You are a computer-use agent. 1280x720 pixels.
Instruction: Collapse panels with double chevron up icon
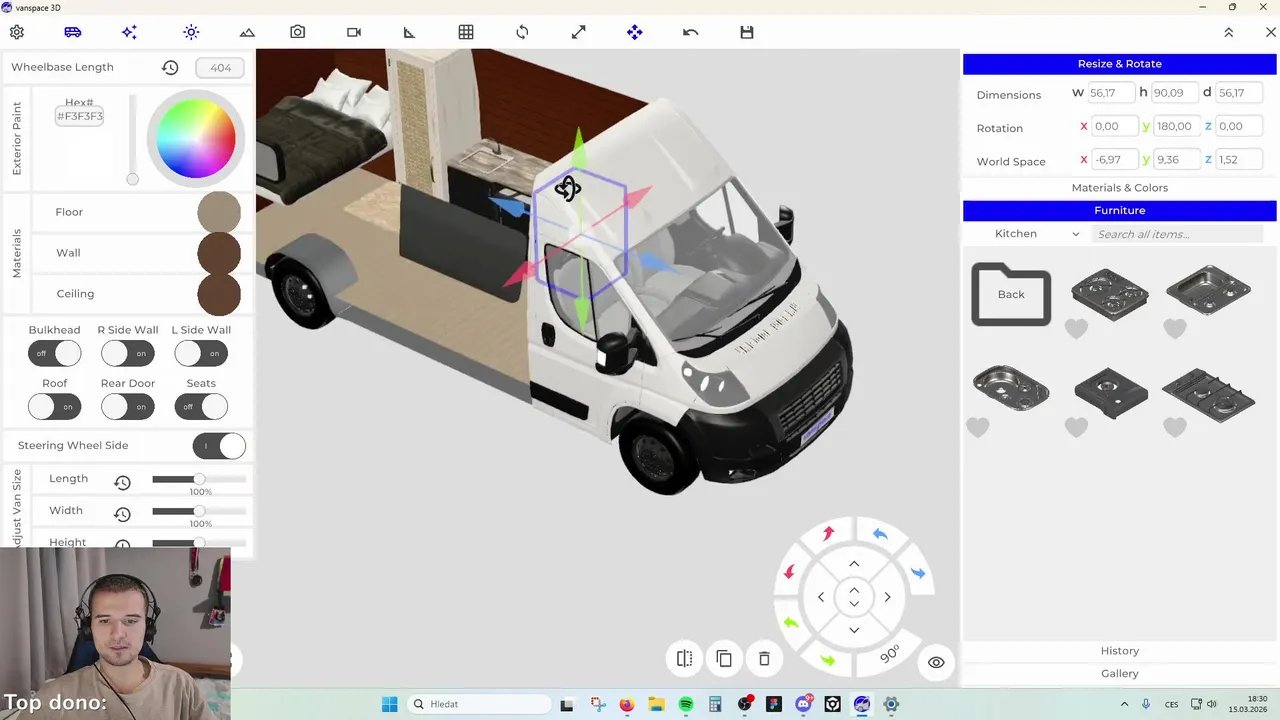[1229, 32]
